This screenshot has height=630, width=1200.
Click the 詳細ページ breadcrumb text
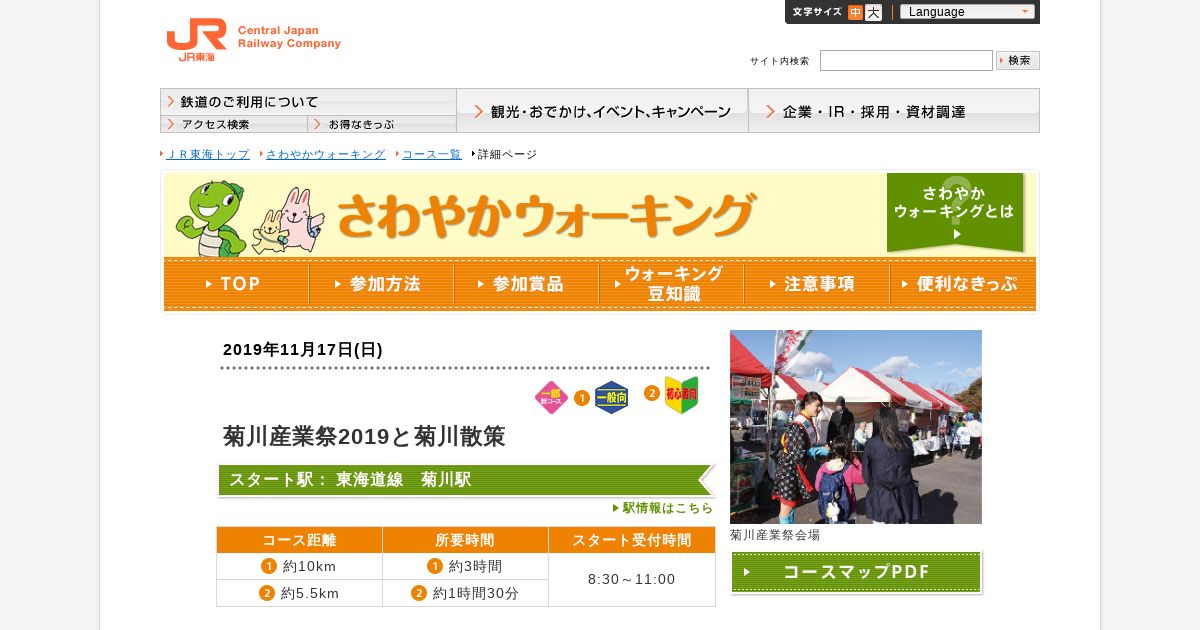[507, 154]
